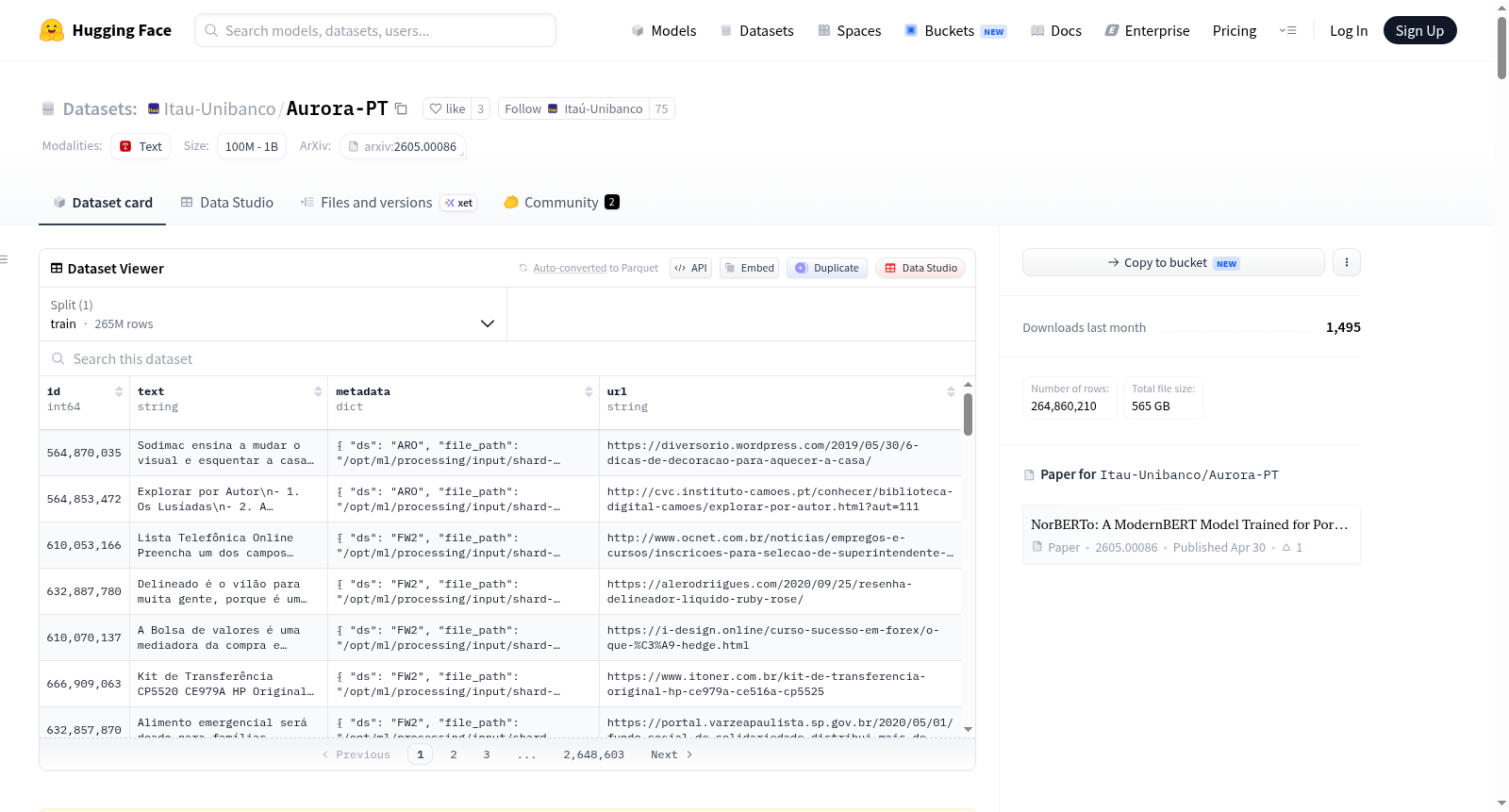Click the like heart button
Viewport: 1509px width, 812px height.
click(447, 108)
